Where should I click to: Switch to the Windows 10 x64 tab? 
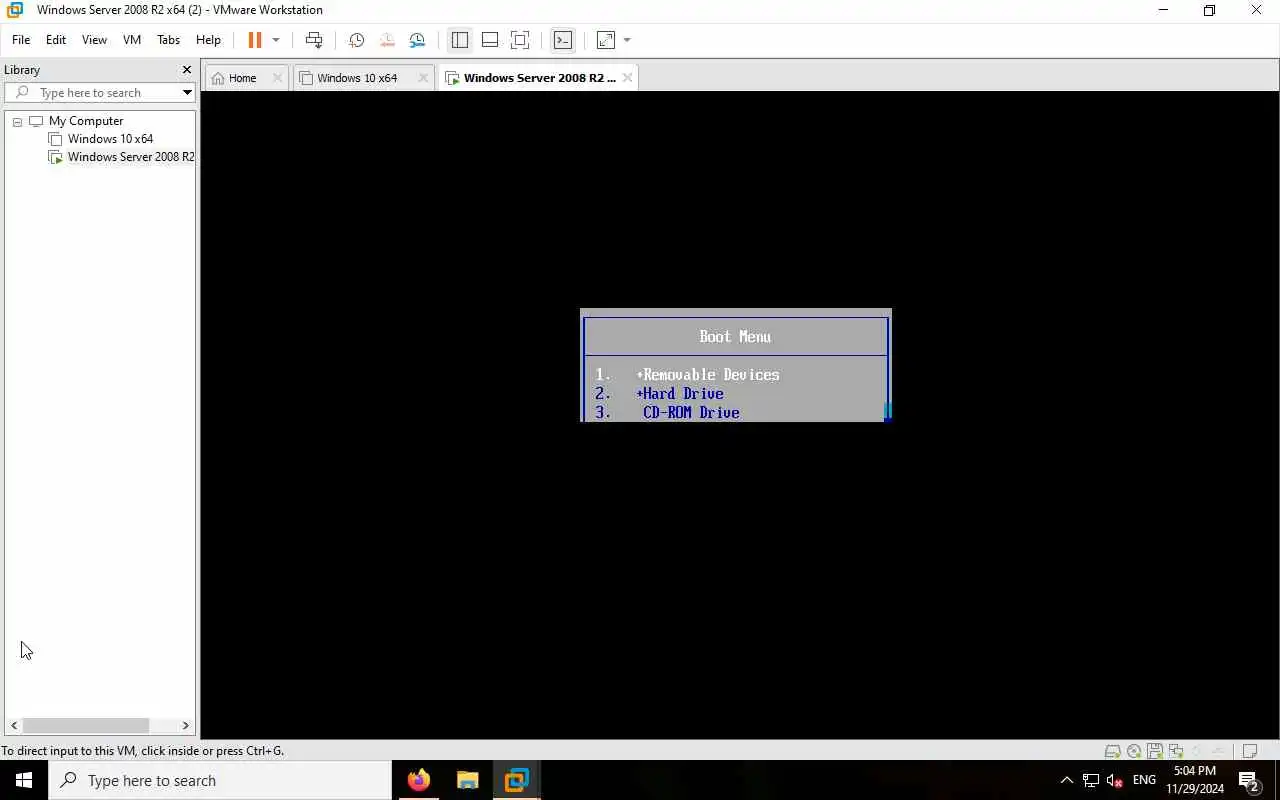pos(357,78)
